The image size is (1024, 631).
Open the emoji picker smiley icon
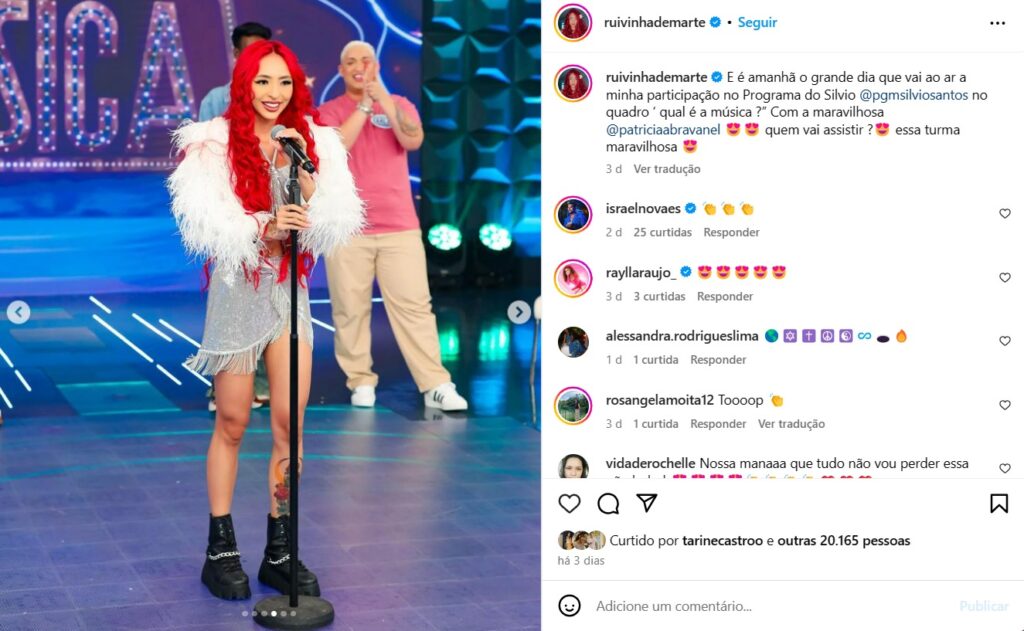(x=569, y=606)
